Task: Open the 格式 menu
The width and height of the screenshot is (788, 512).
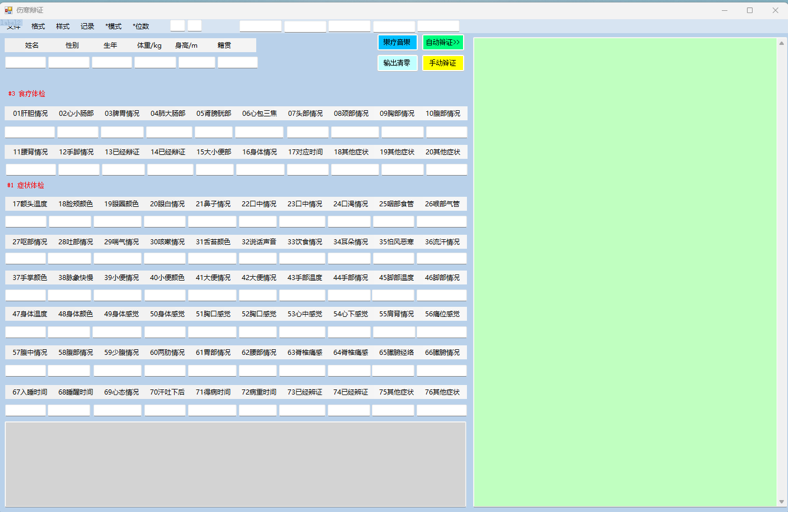Action: pos(38,27)
